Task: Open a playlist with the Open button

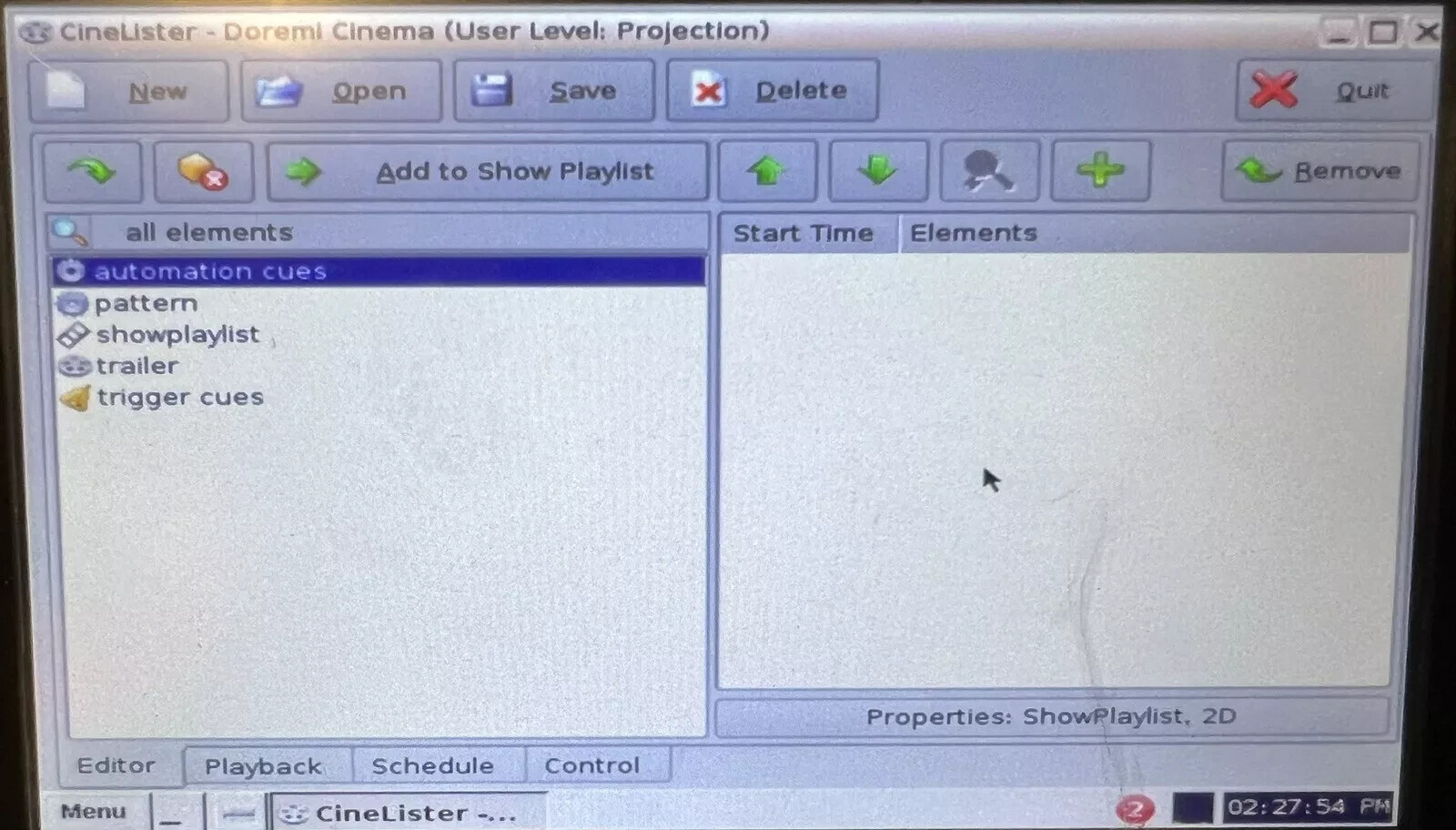Action: coord(341,91)
